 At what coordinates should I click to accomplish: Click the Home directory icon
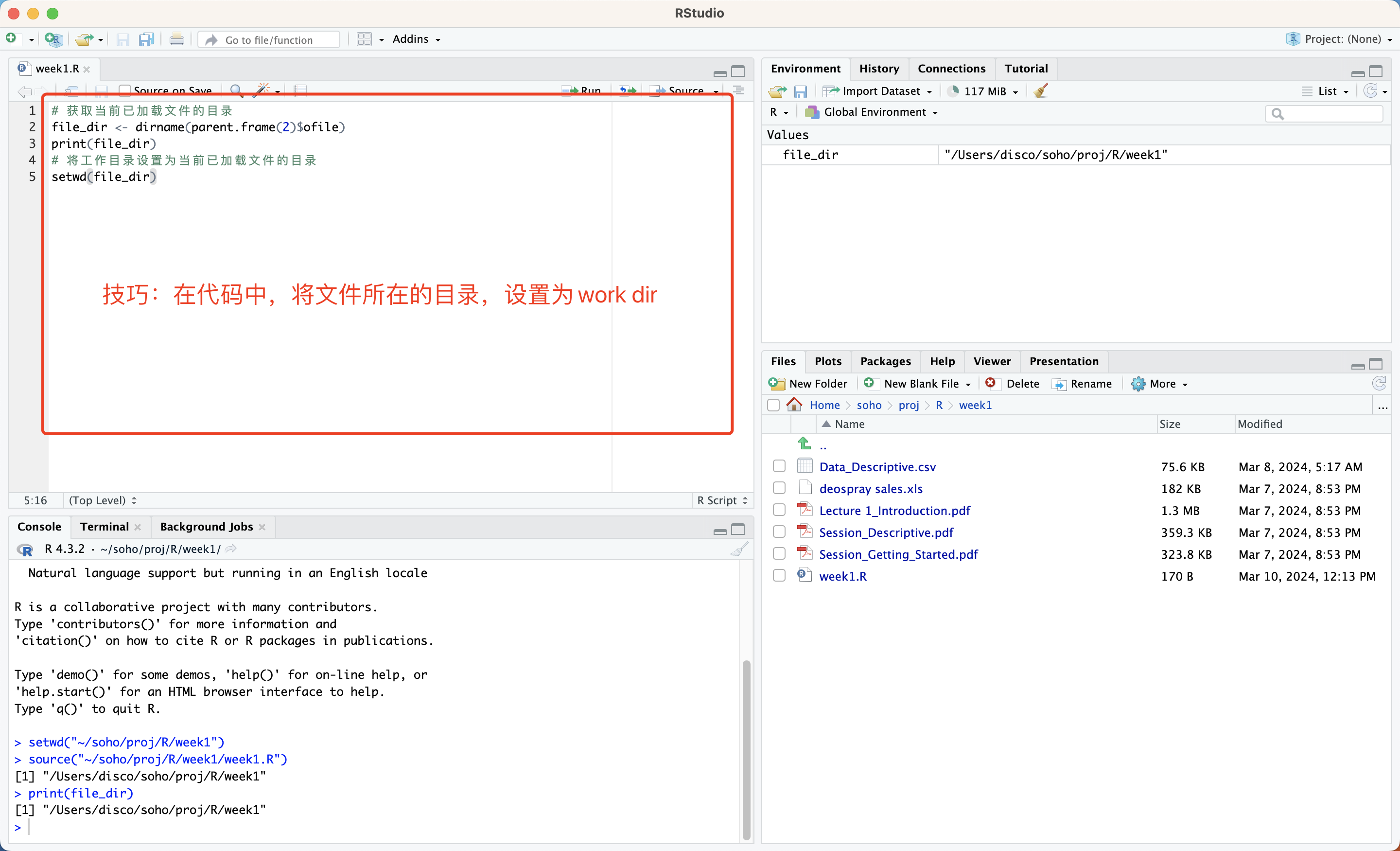click(x=794, y=405)
